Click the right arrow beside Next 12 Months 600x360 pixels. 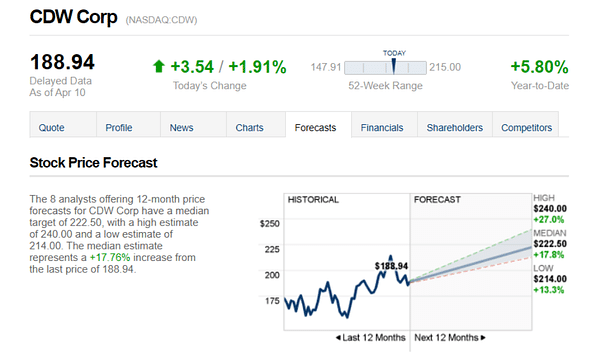[x=483, y=337]
